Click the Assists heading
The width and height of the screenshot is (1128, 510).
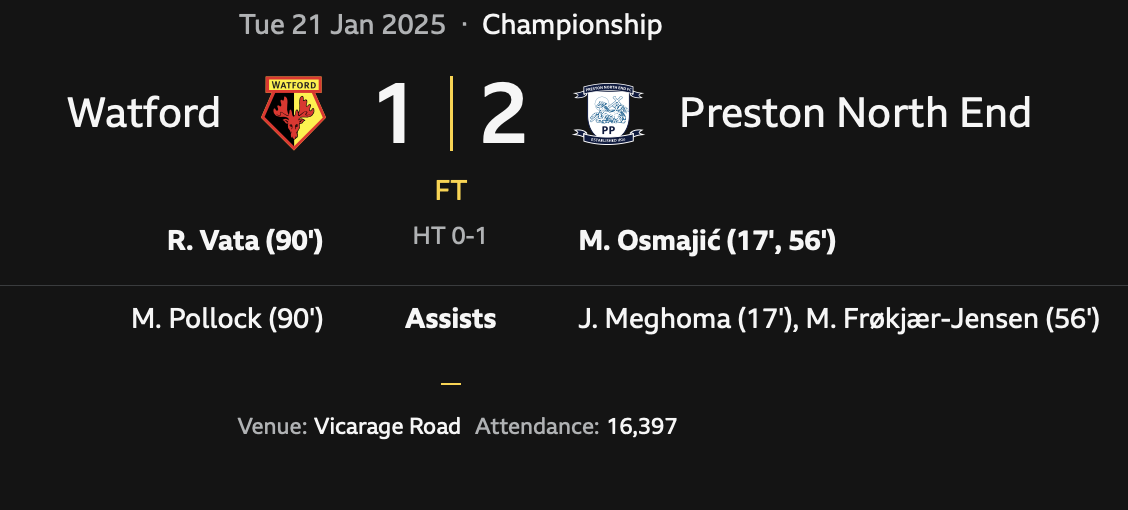[450, 319]
